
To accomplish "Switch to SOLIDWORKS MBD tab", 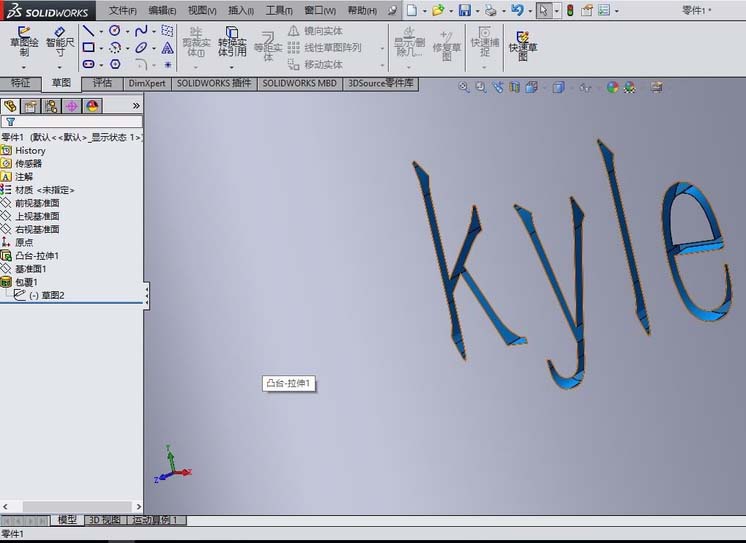I will coord(300,83).
